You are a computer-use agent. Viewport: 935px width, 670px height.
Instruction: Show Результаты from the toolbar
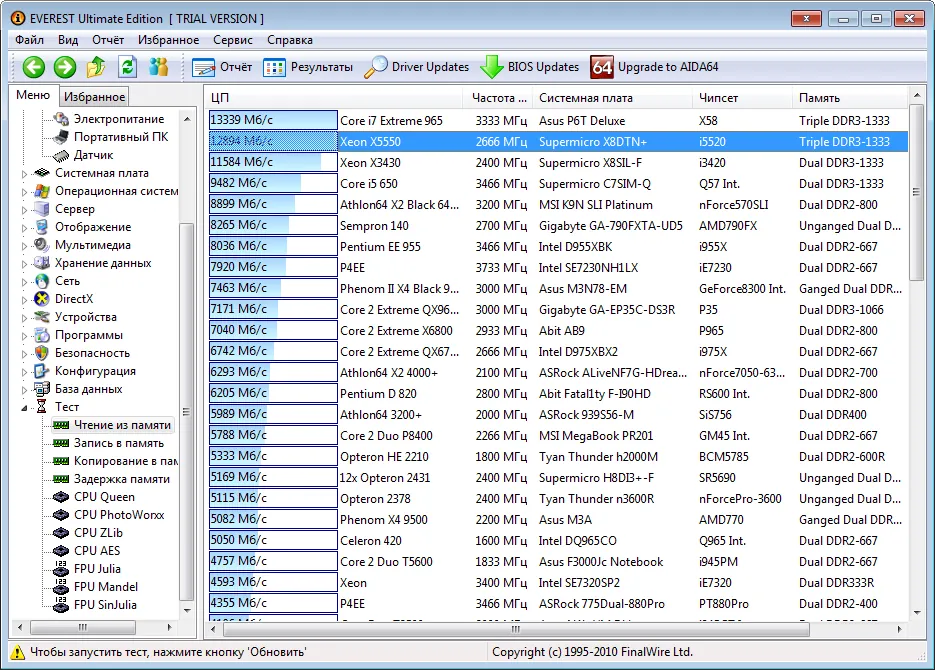point(308,67)
